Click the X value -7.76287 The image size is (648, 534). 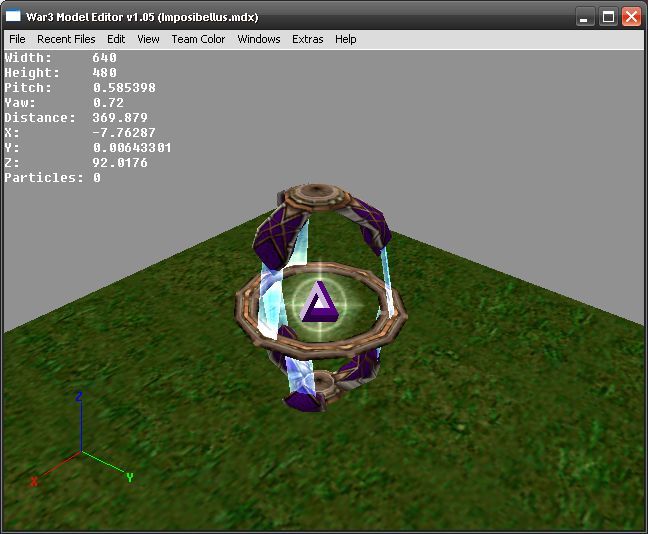(124, 133)
